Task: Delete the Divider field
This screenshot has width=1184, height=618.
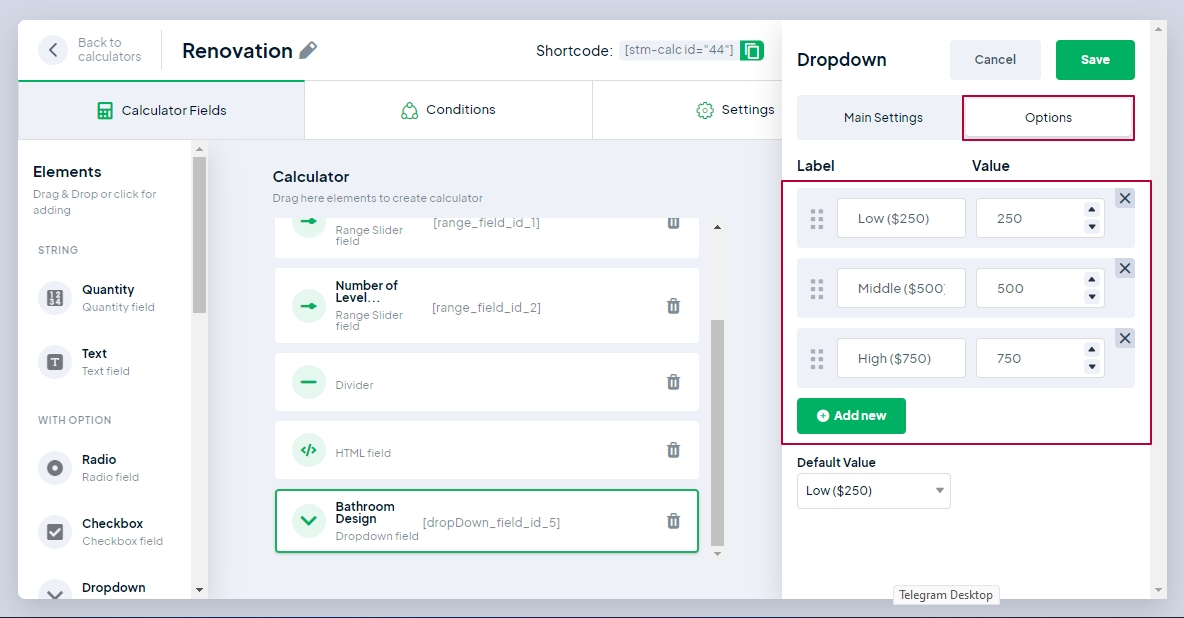Action: coord(674,382)
